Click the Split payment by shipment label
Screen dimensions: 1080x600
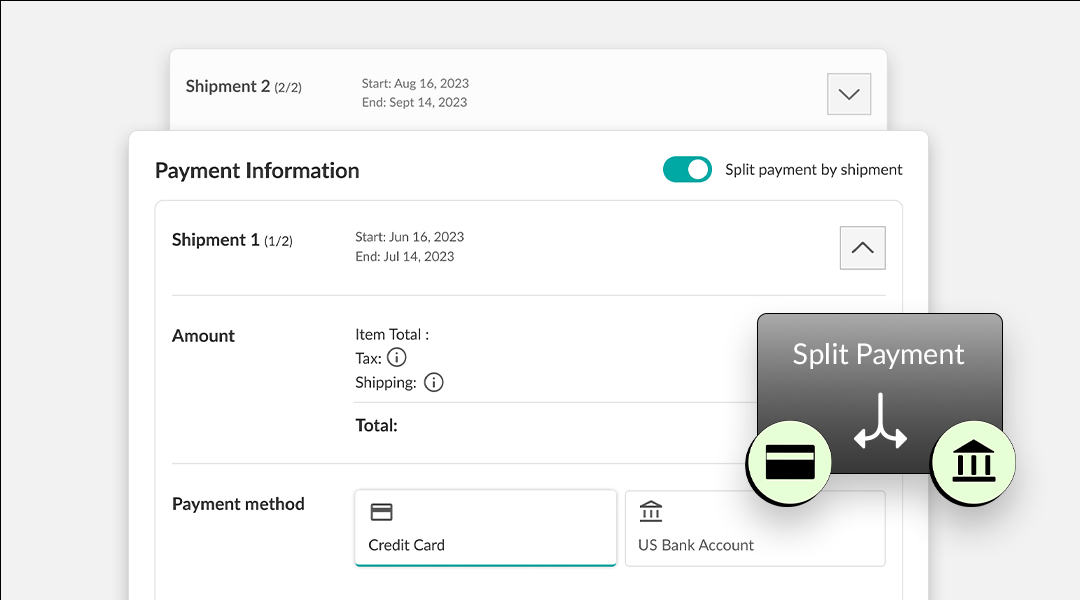coord(813,169)
